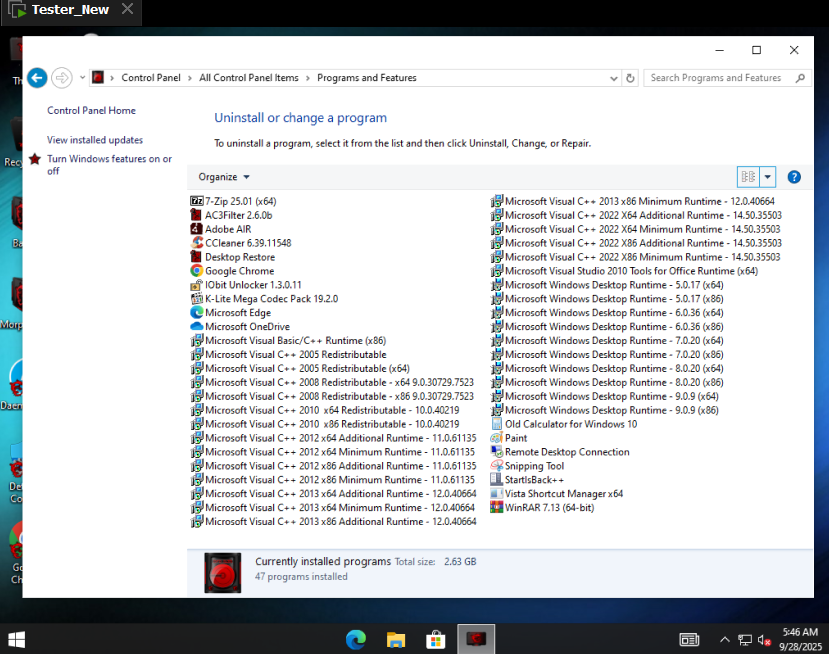Open Control Panel Home link
The width and height of the screenshot is (829, 654).
pos(91,110)
